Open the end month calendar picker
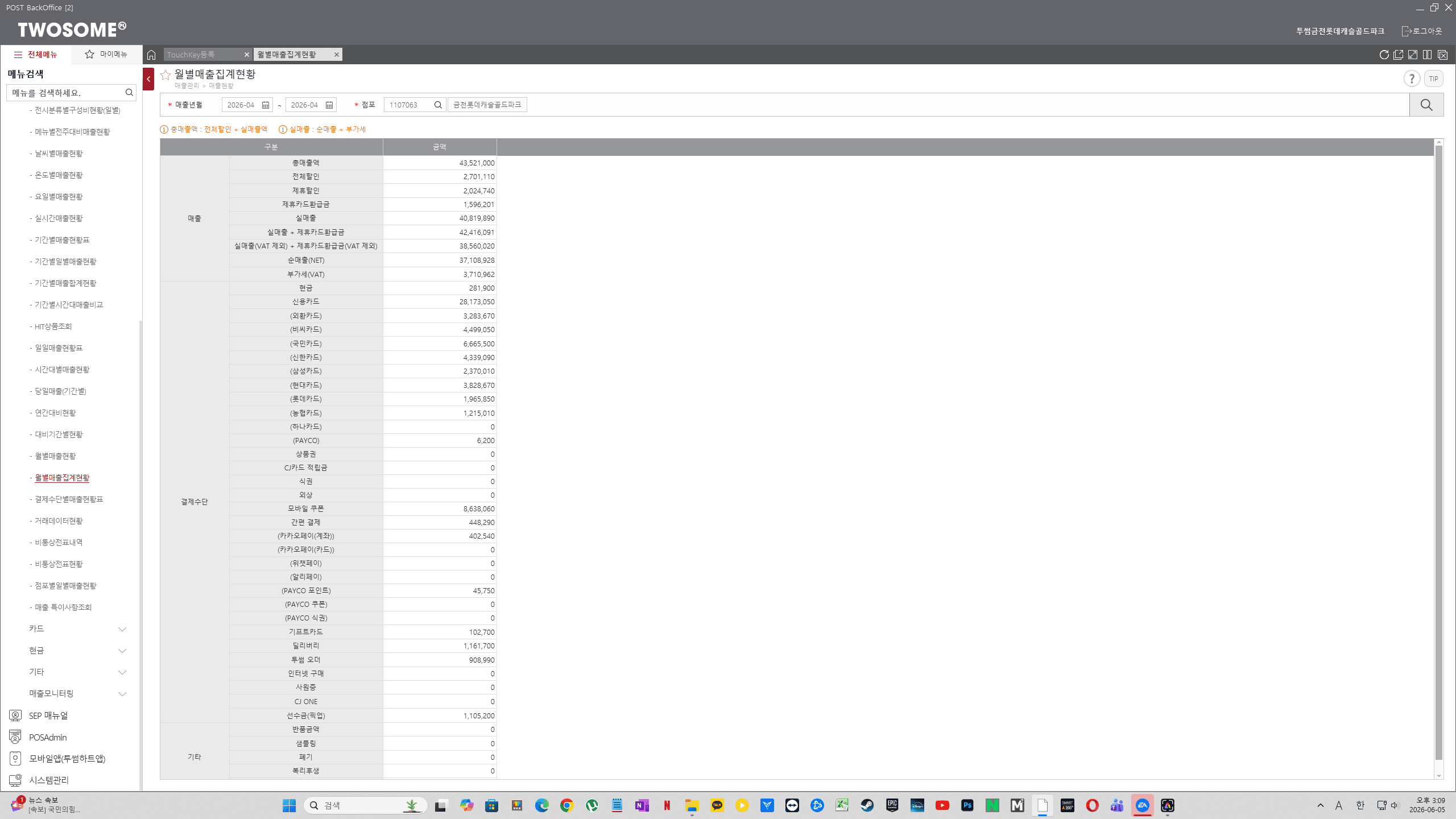Screen dimensions: 1456x819 click(x=329, y=105)
